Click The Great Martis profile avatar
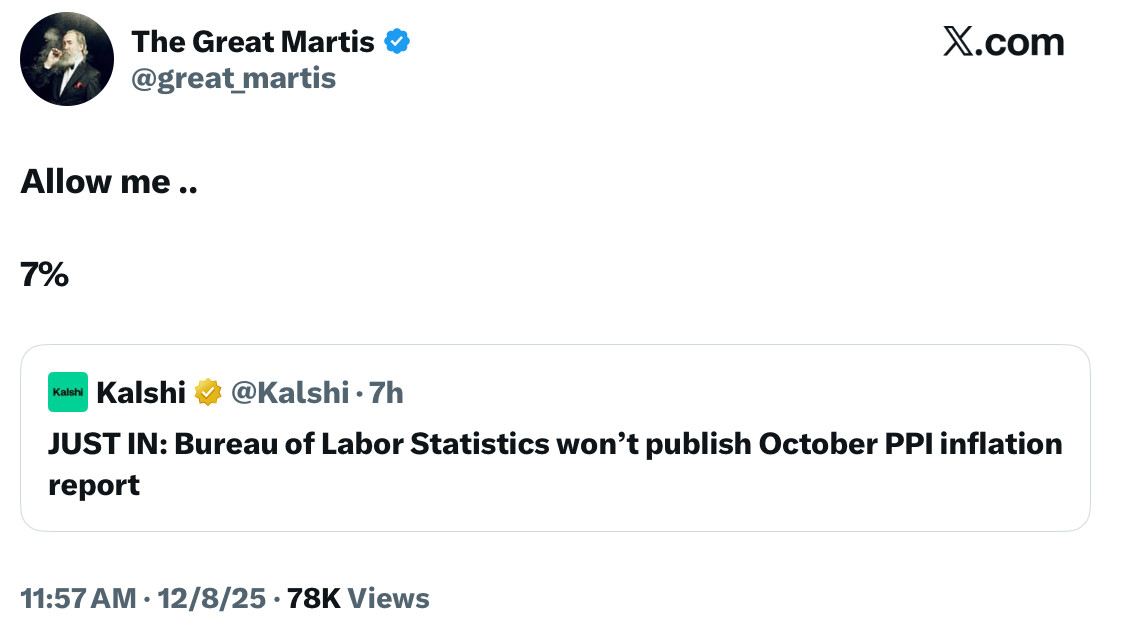The width and height of the screenshot is (1127, 626). click(x=67, y=59)
